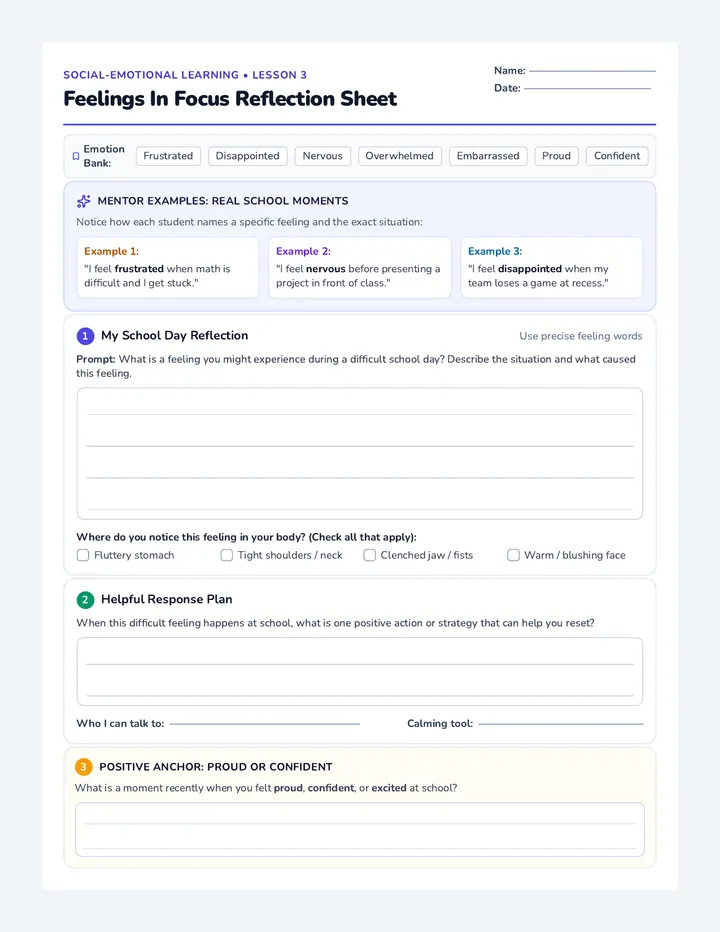Click the Helpful Response Plan heading
Viewport: 720px width, 932px height.
(x=166, y=599)
